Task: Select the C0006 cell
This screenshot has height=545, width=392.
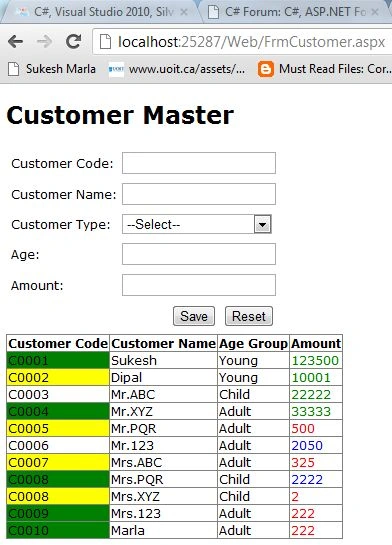Action: (x=58, y=446)
